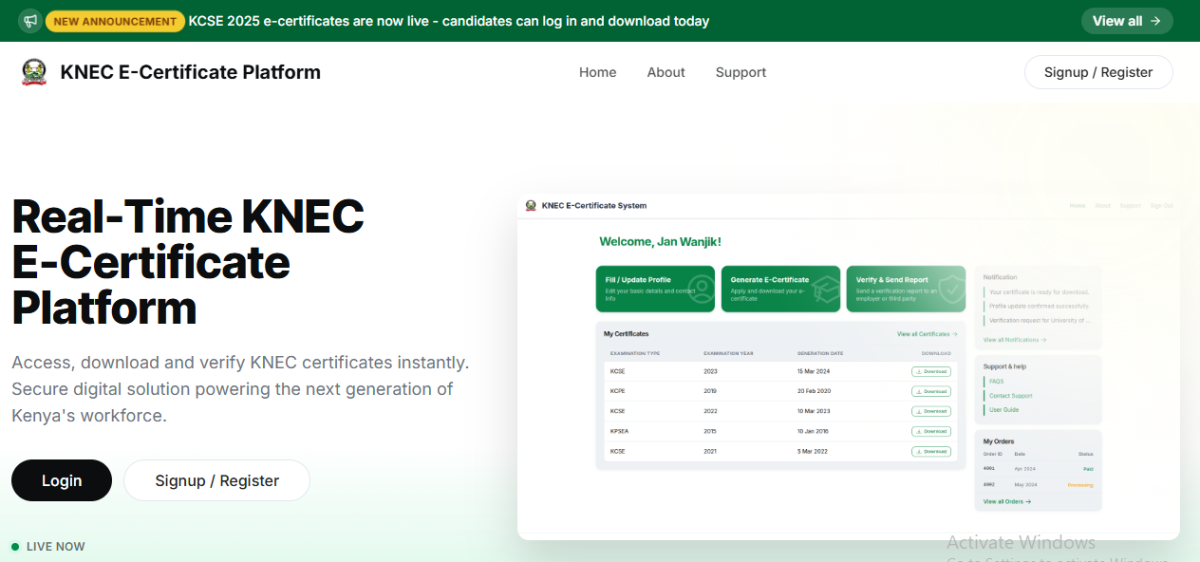The image size is (1200, 562).
Task: Click Signup / Register beside Login
Action: click(x=217, y=480)
